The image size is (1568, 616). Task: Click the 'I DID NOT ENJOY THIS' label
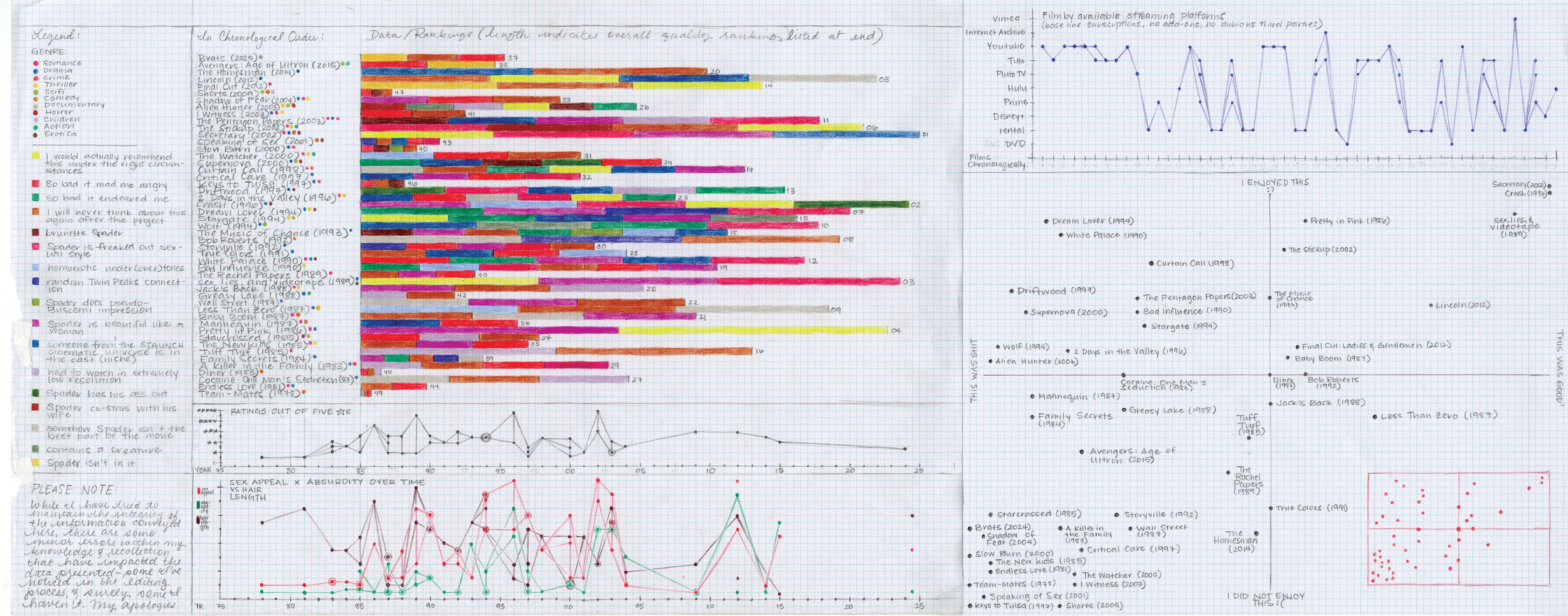tap(1266, 600)
